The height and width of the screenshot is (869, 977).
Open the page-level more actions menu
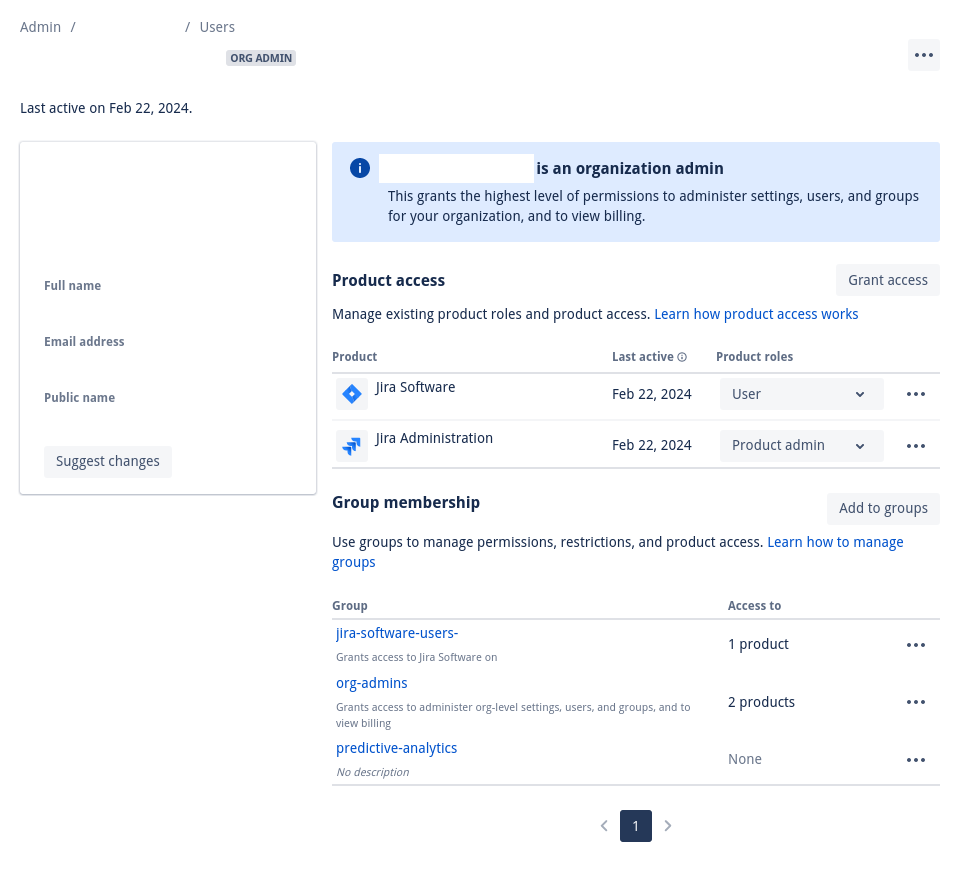(x=923, y=55)
